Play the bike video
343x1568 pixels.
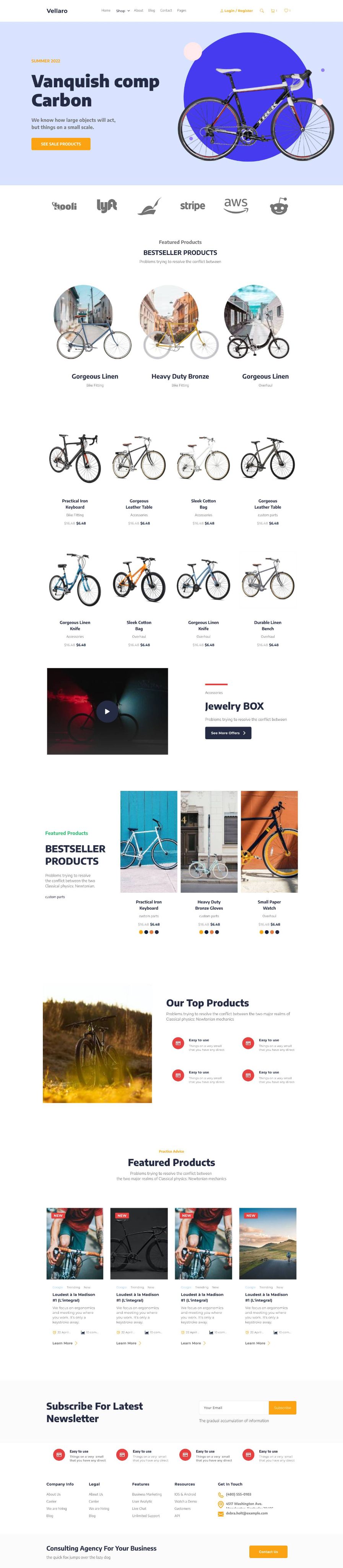(107, 712)
